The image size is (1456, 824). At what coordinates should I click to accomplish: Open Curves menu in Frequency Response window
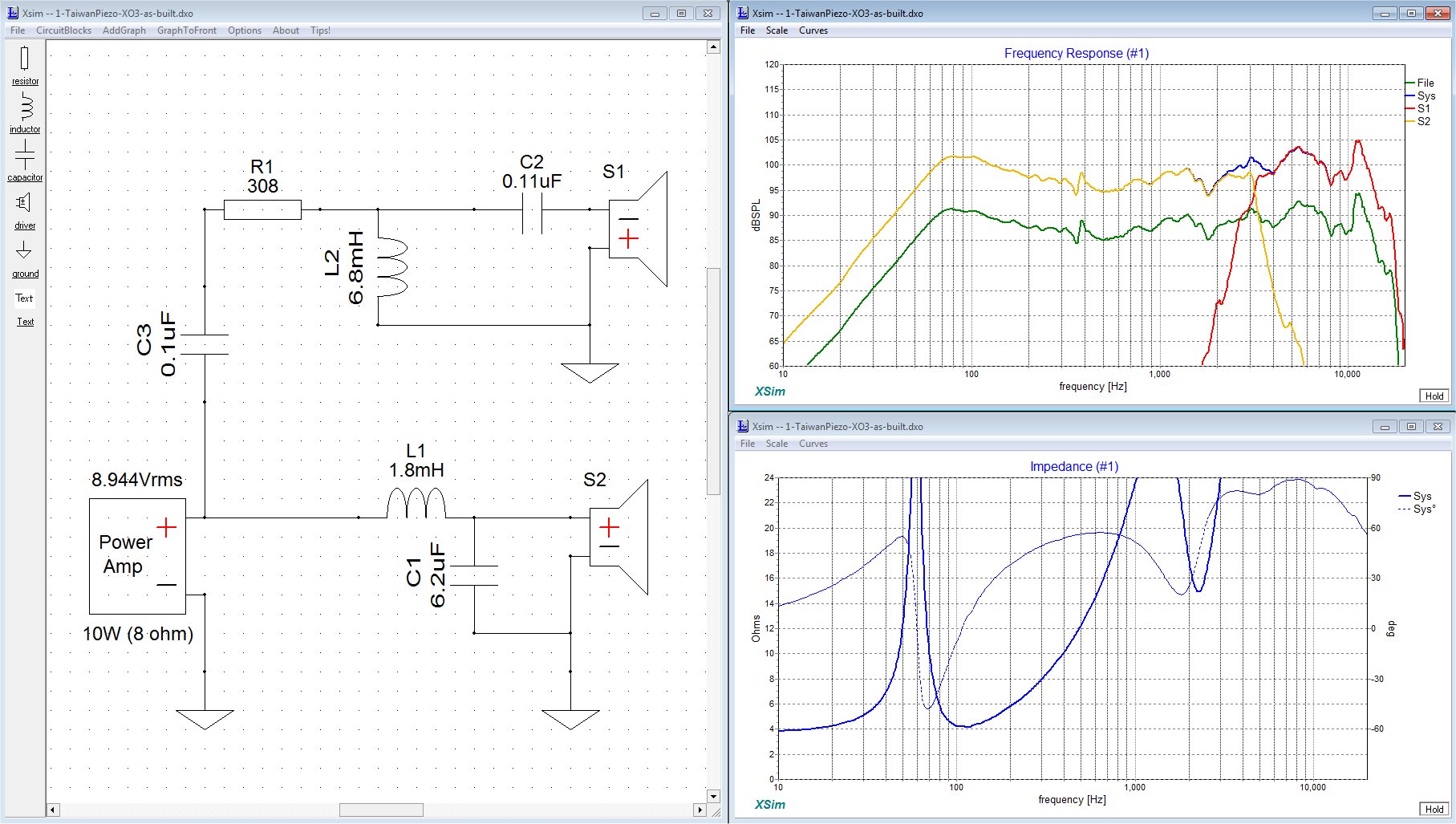[x=813, y=30]
